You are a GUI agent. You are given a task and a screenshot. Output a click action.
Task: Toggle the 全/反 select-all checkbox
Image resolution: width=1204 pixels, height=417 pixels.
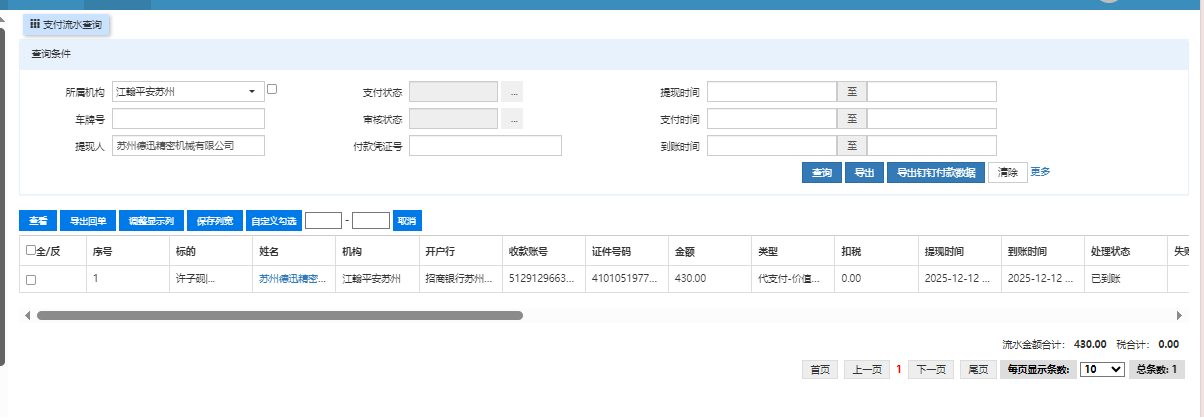click(31, 251)
